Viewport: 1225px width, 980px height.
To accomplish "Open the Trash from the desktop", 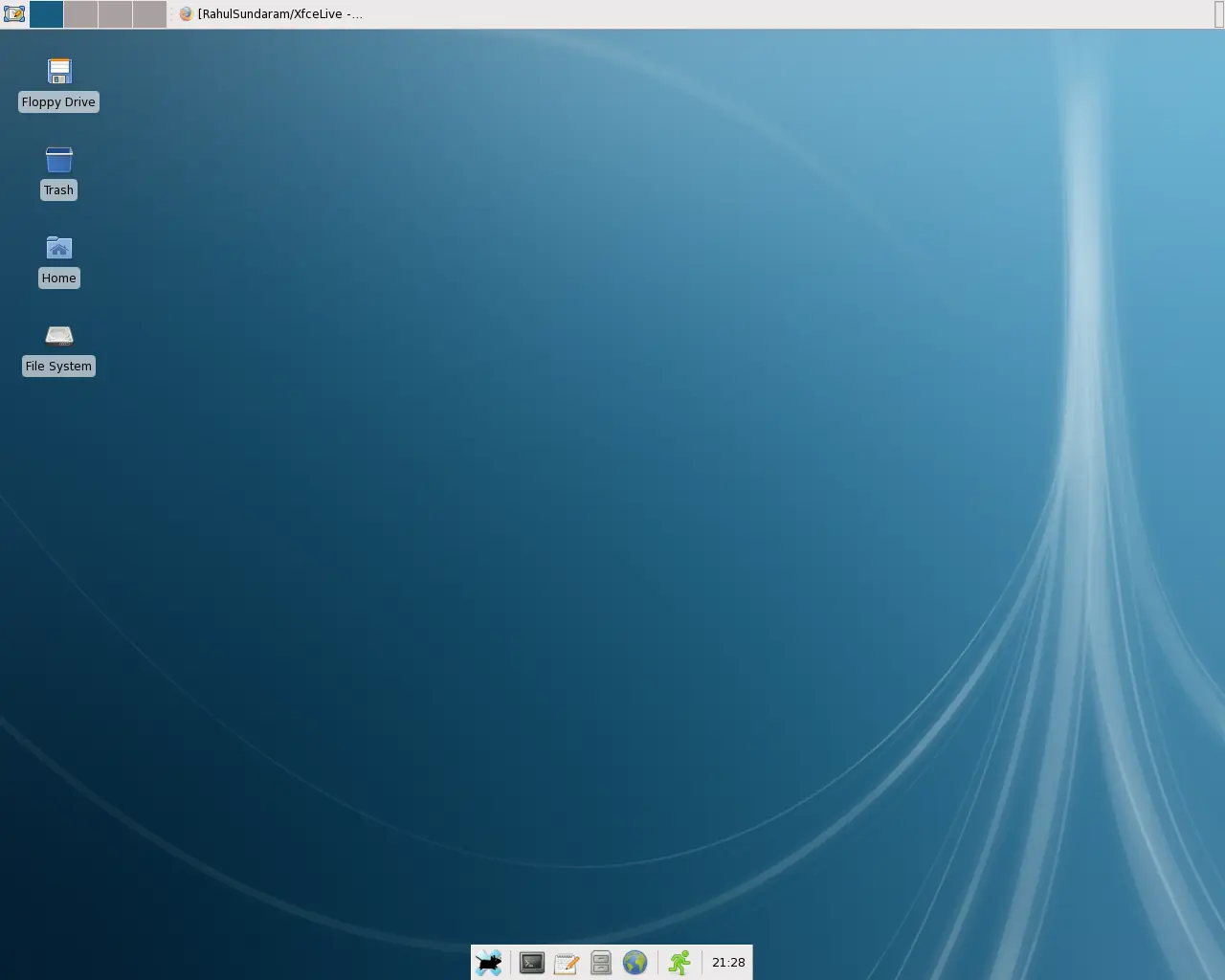I will tap(58, 159).
